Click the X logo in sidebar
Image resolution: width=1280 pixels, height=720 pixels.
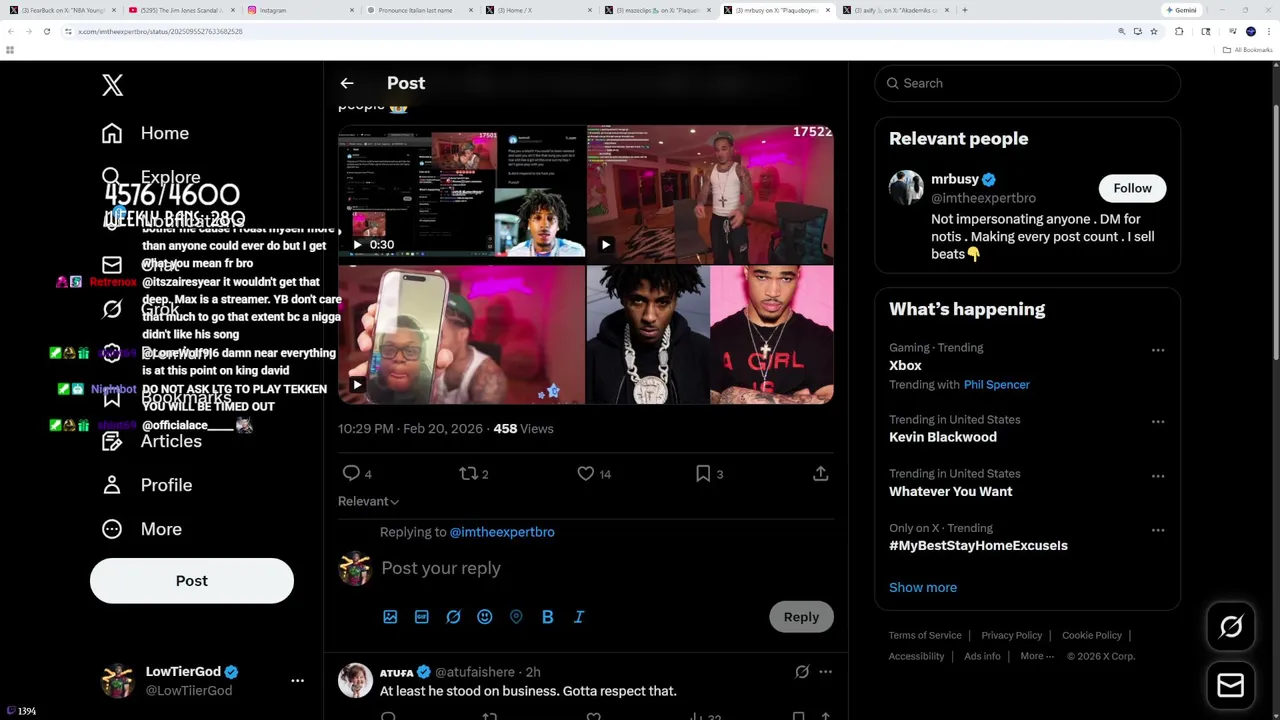112,85
